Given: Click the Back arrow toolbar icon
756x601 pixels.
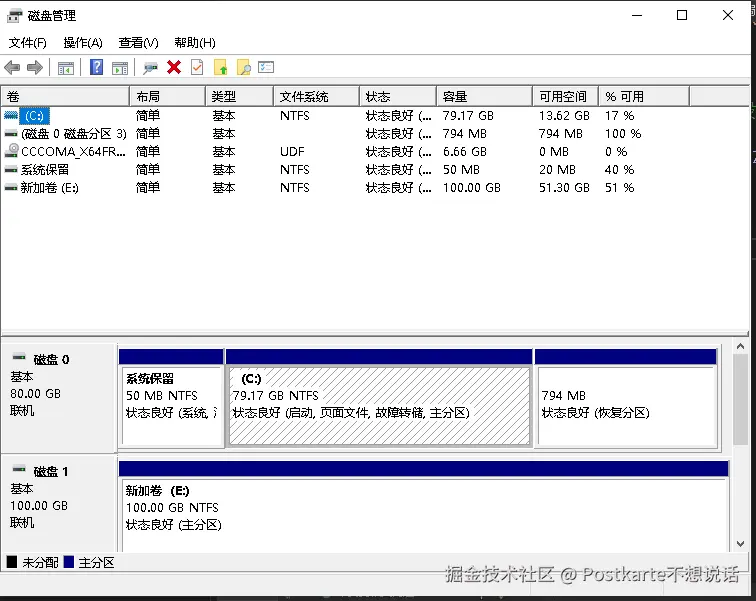Looking at the screenshot, I should [12, 67].
